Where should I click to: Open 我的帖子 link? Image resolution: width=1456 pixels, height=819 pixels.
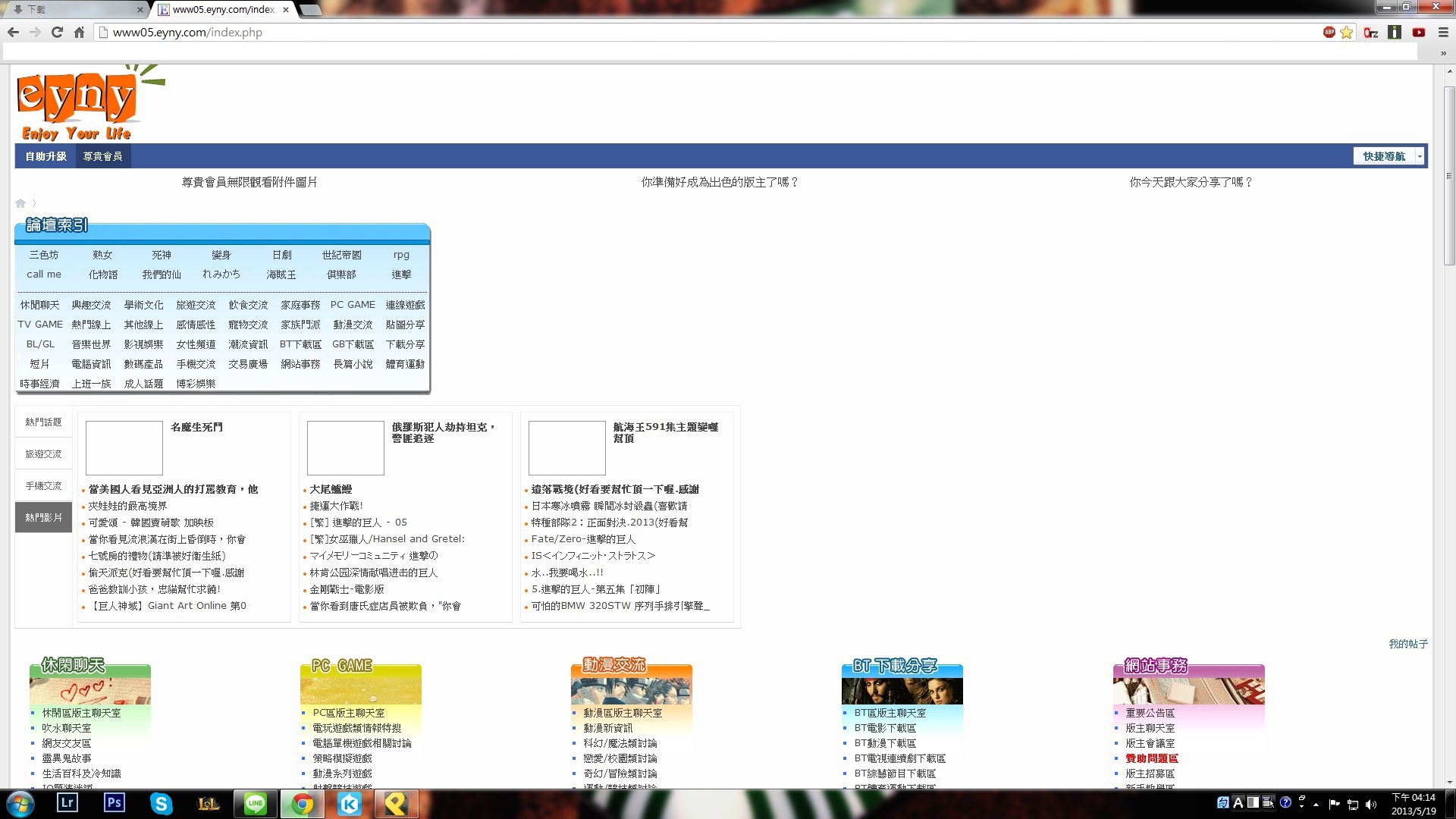[x=1408, y=644]
